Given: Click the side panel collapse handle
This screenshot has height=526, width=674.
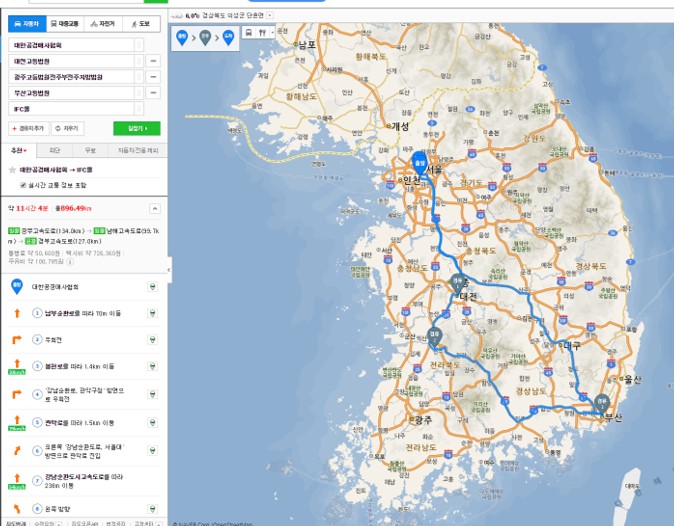Looking at the screenshot, I should 168,268.
